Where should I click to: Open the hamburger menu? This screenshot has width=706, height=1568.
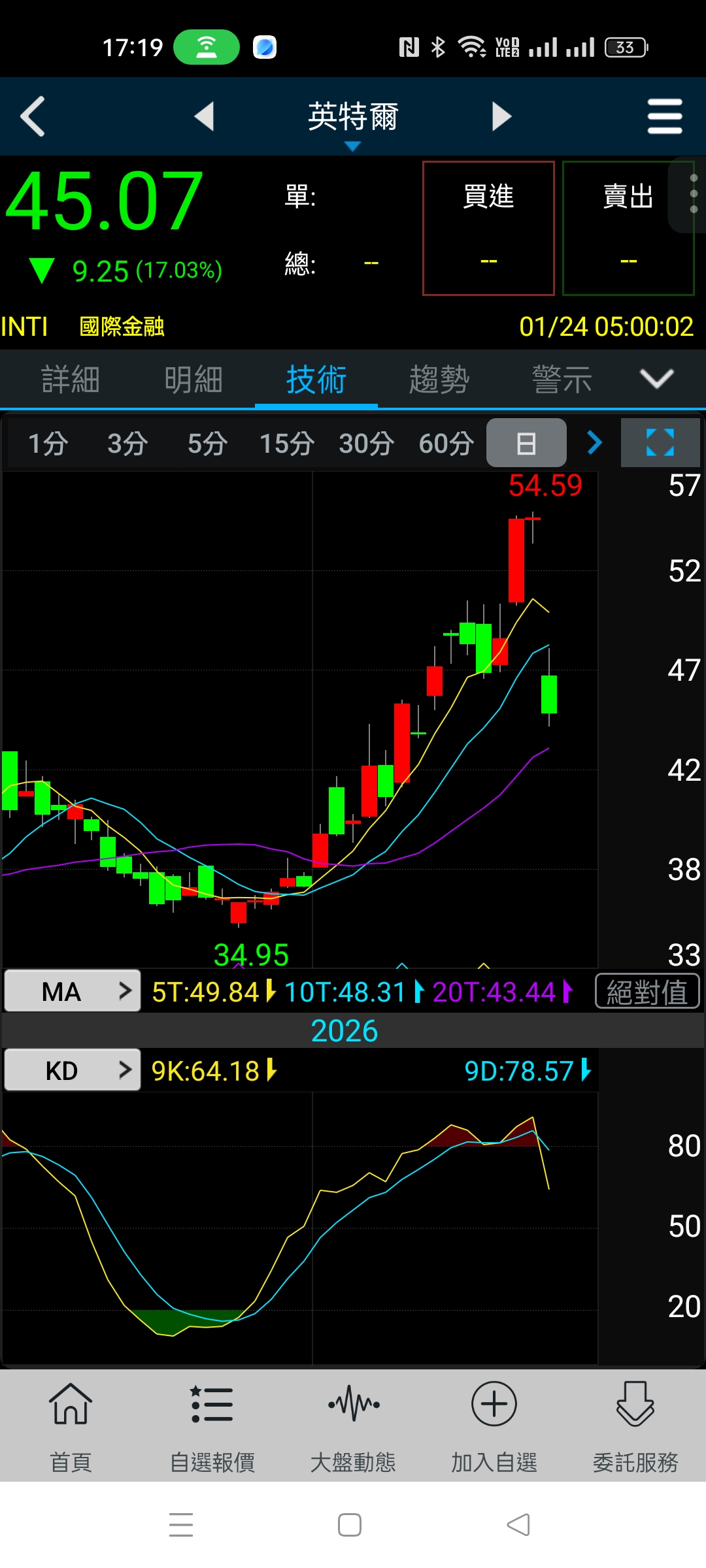click(664, 117)
